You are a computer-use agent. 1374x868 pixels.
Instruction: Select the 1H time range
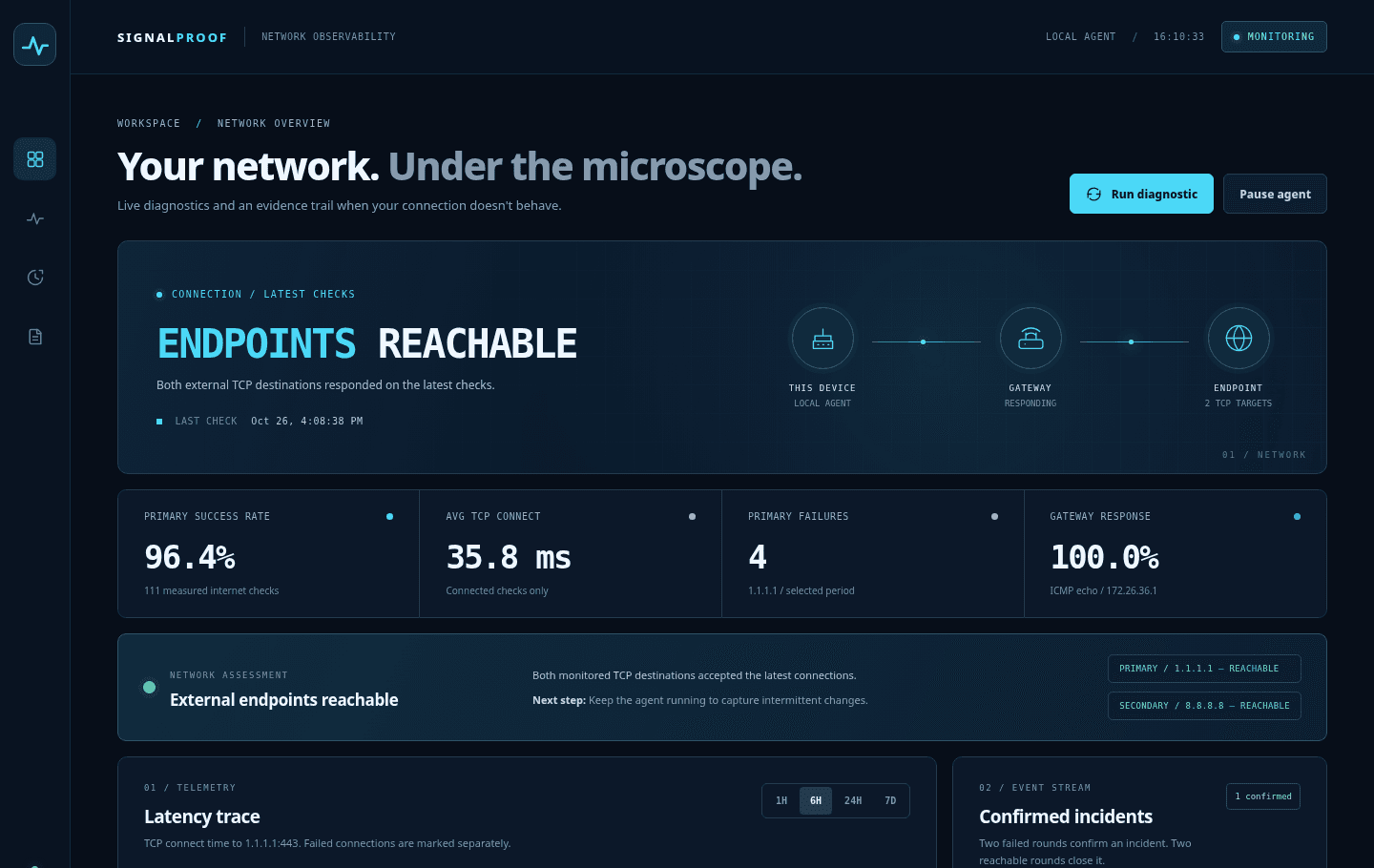coord(781,801)
